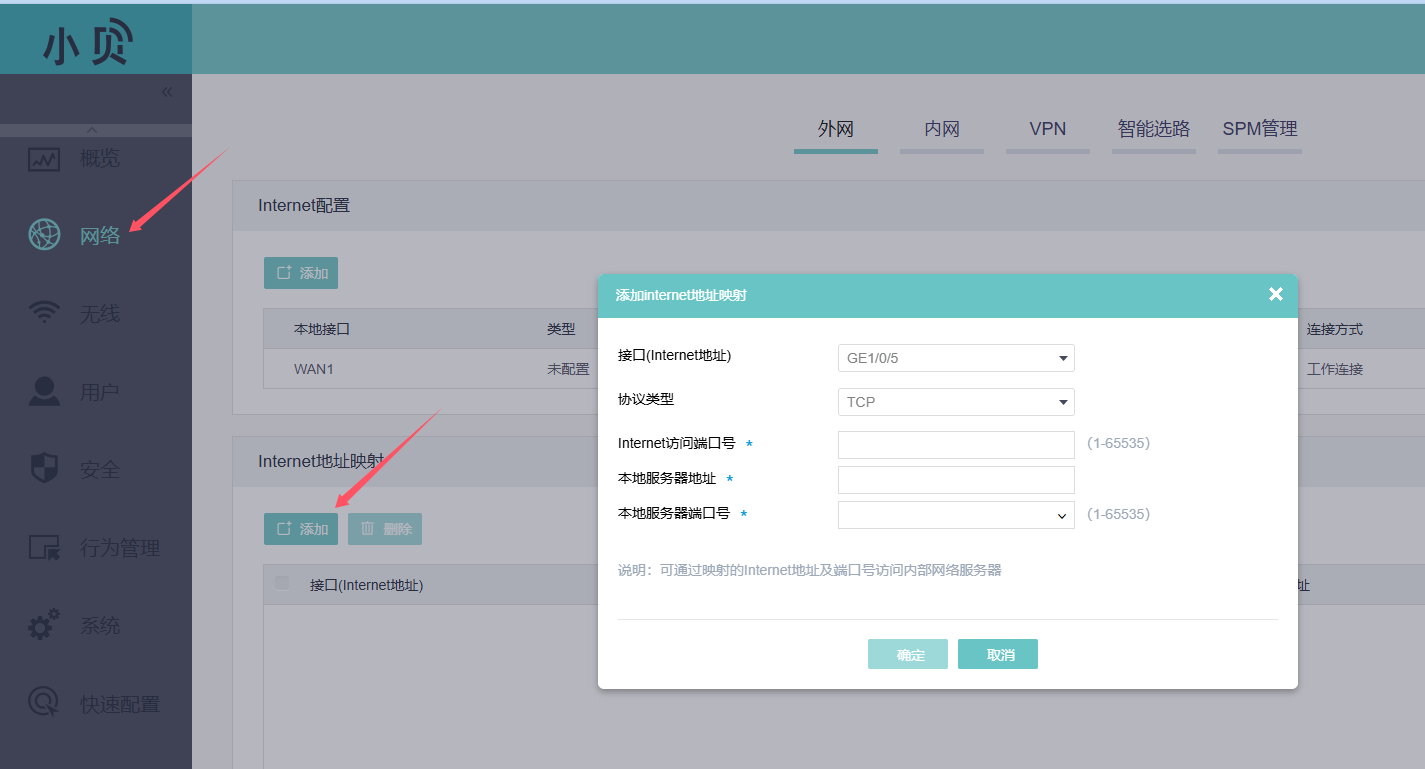Image resolution: width=1425 pixels, height=769 pixels.
Task: Switch to the VPN tab
Action: pyautogui.click(x=1047, y=129)
